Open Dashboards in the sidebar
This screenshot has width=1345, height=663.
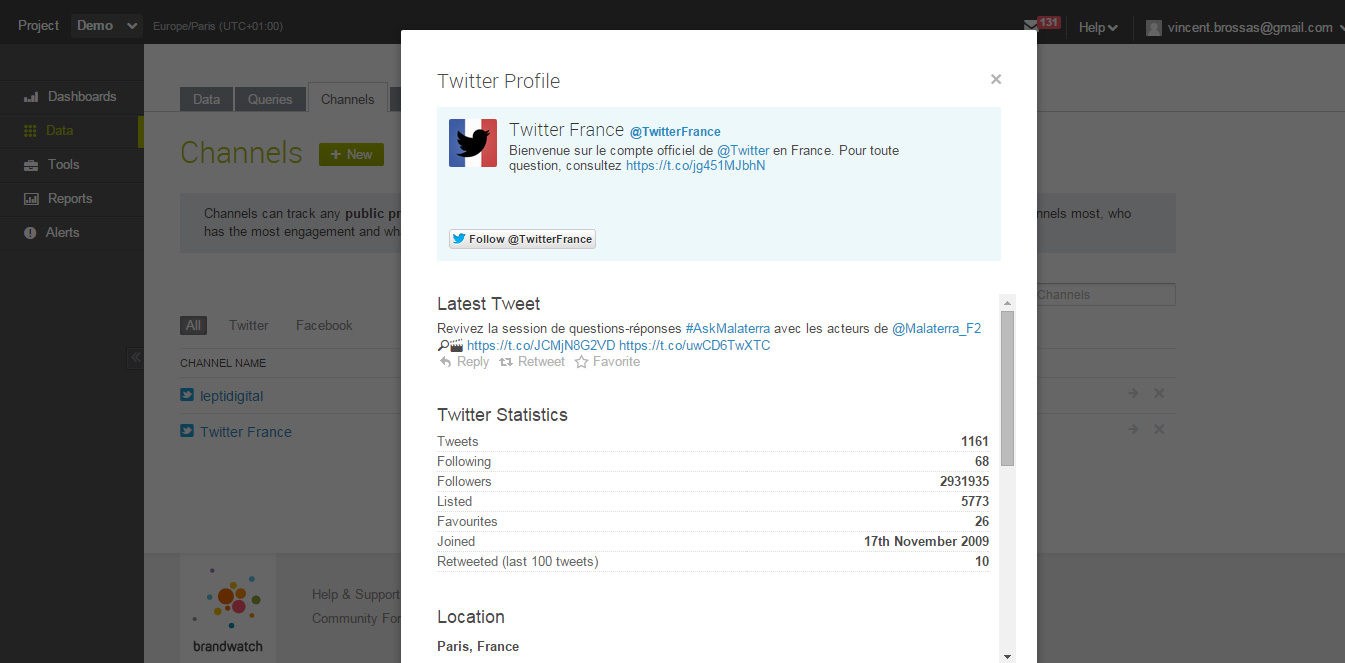tap(72, 97)
